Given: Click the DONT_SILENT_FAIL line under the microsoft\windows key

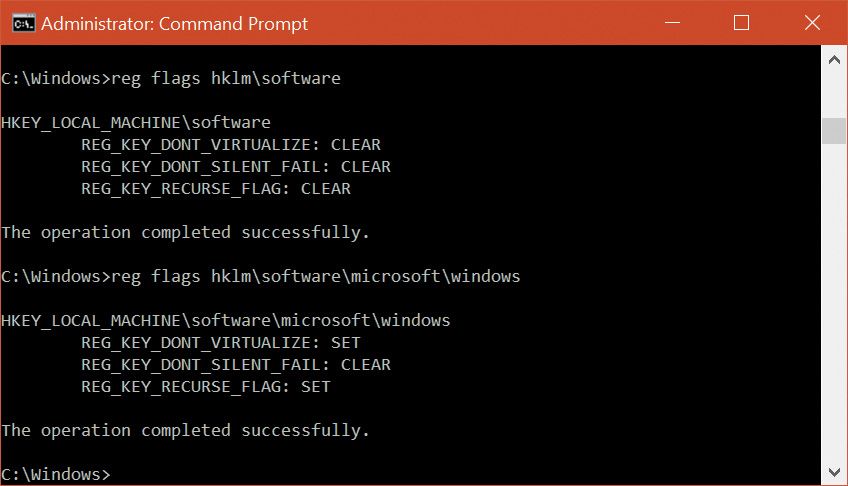Looking at the screenshot, I should tap(236, 364).
